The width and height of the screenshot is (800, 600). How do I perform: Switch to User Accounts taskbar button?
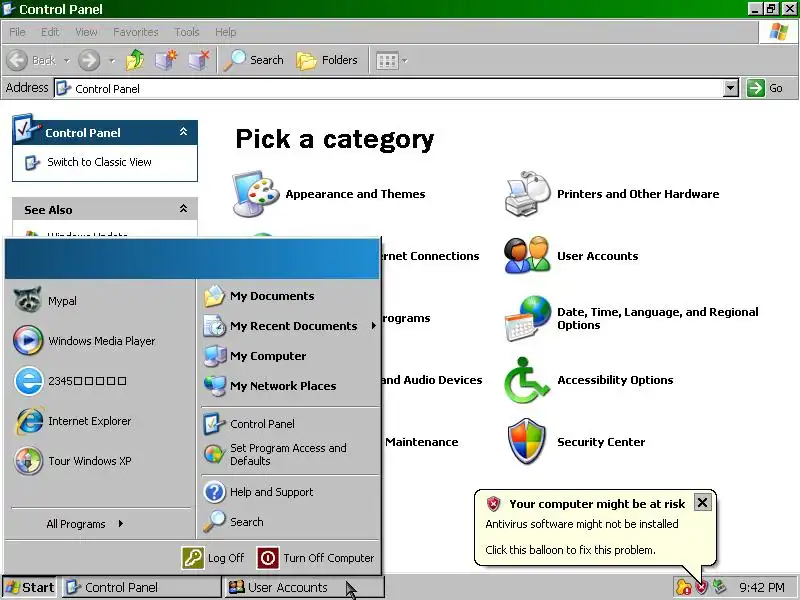click(x=304, y=587)
